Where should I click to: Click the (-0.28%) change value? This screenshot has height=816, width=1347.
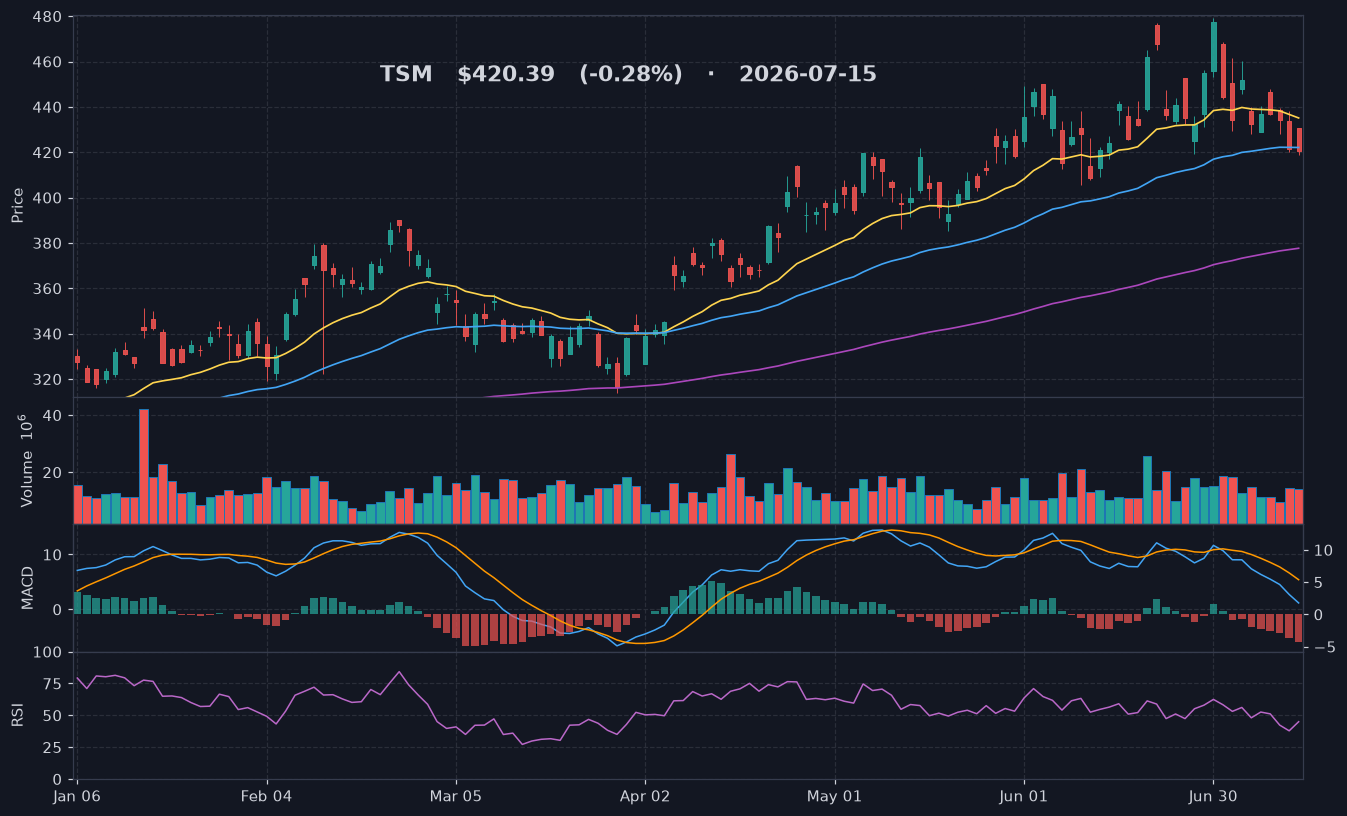pyautogui.click(x=631, y=74)
